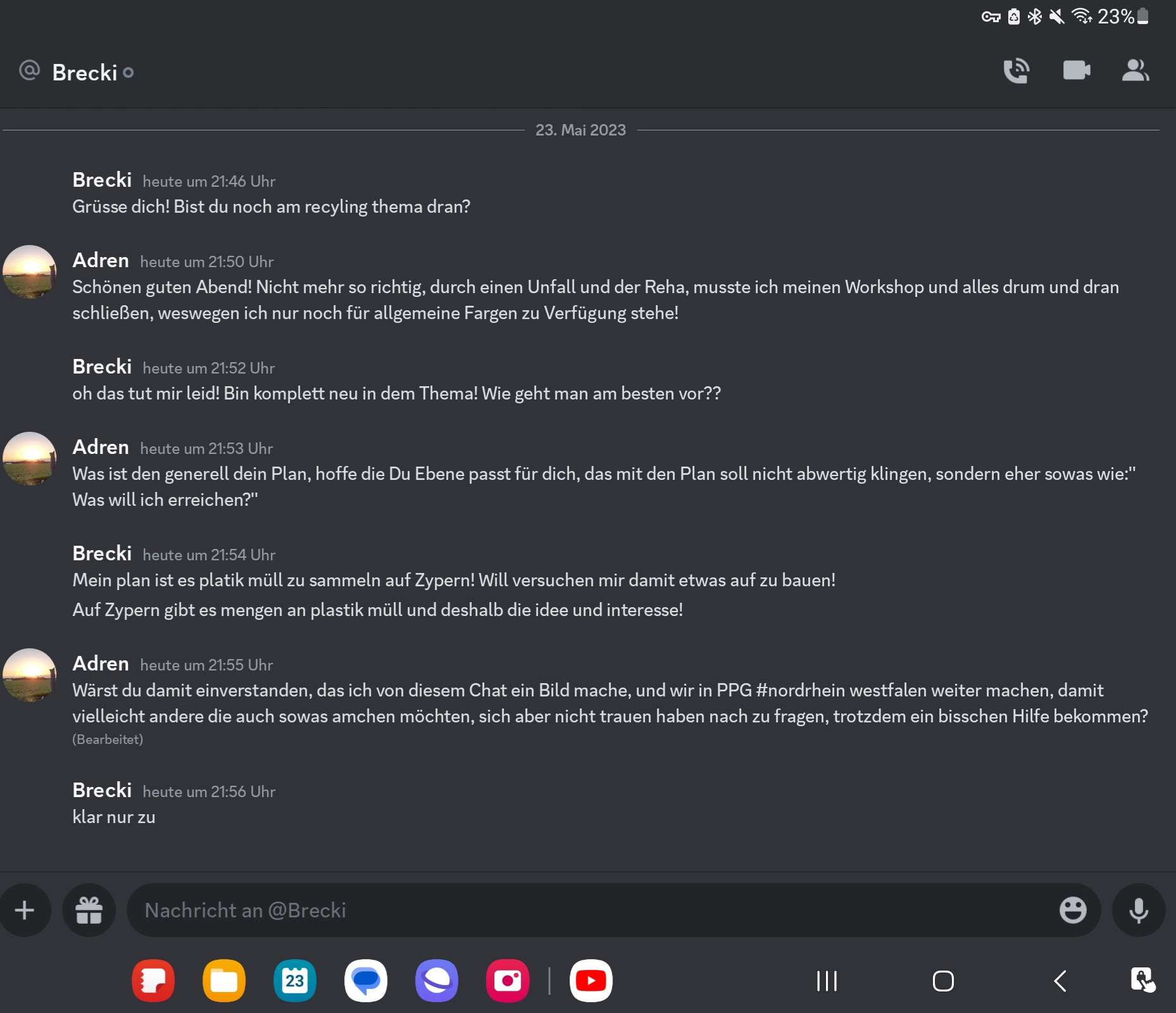The width and height of the screenshot is (1176, 1013).
Task: Open the purple Samsung Internet browser
Action: tap(437, 981)
